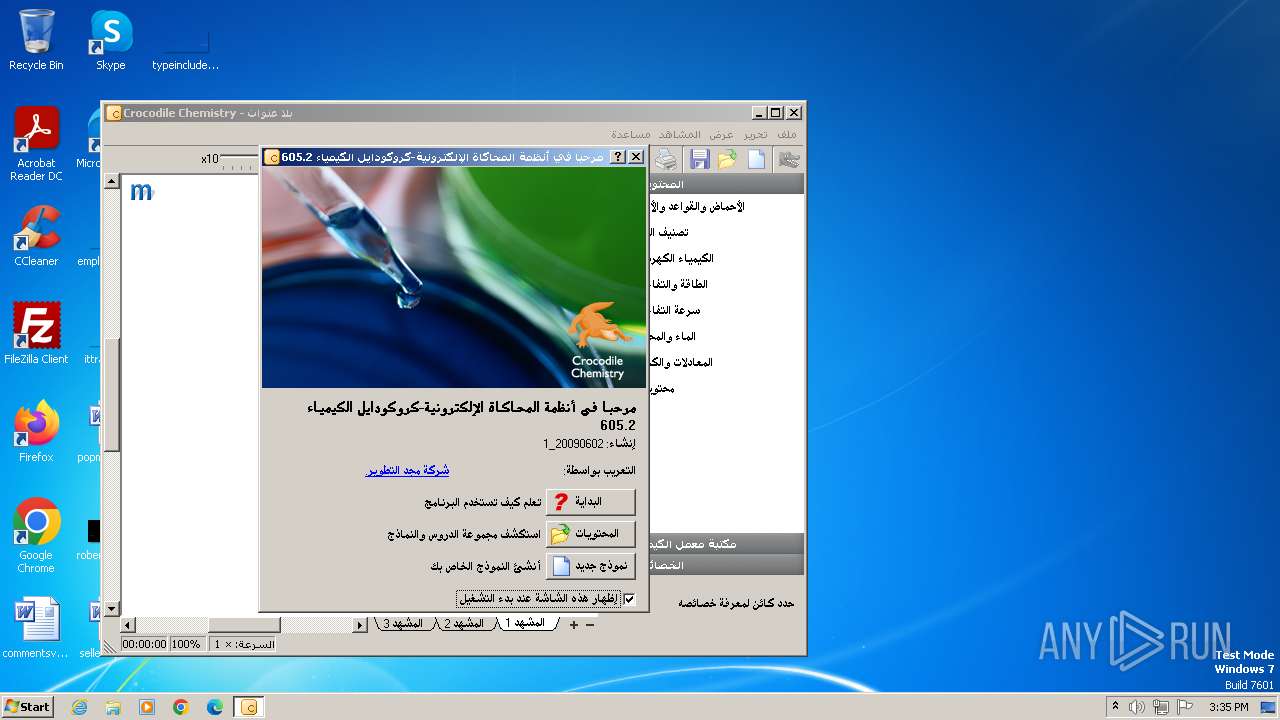
Task: Click the السرعة × 1 speed field
Action: coord(241,644)
